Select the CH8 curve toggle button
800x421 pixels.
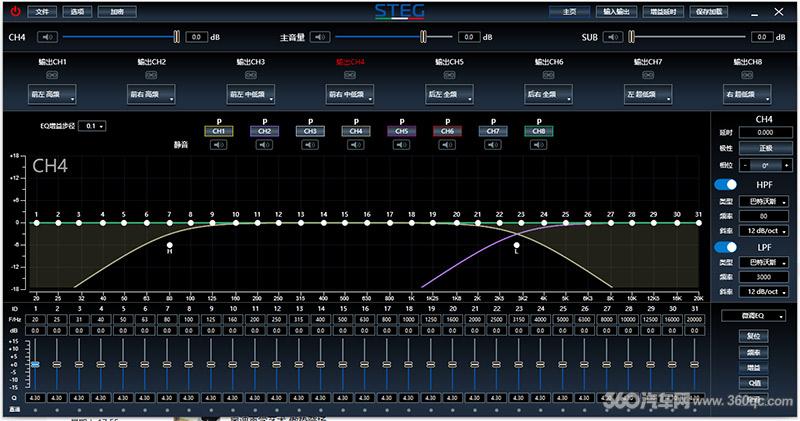point(539,131)
